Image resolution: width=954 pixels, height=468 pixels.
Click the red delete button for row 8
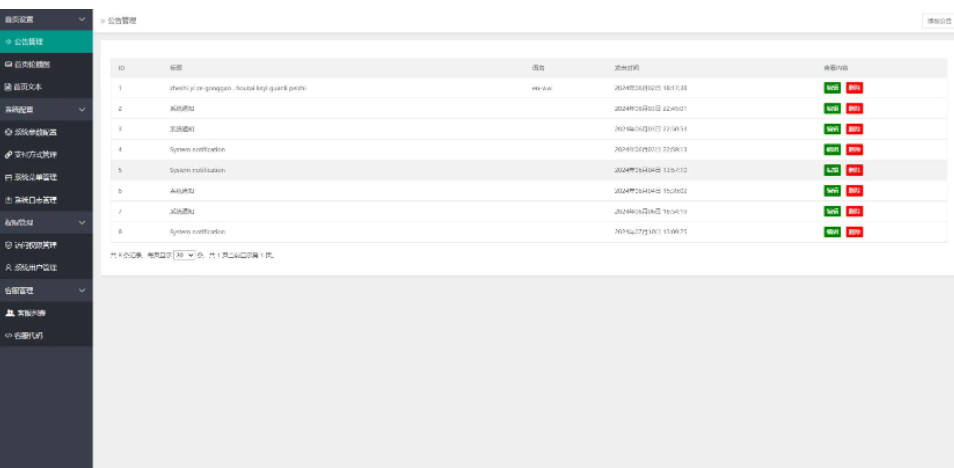(x=854, y=232)
